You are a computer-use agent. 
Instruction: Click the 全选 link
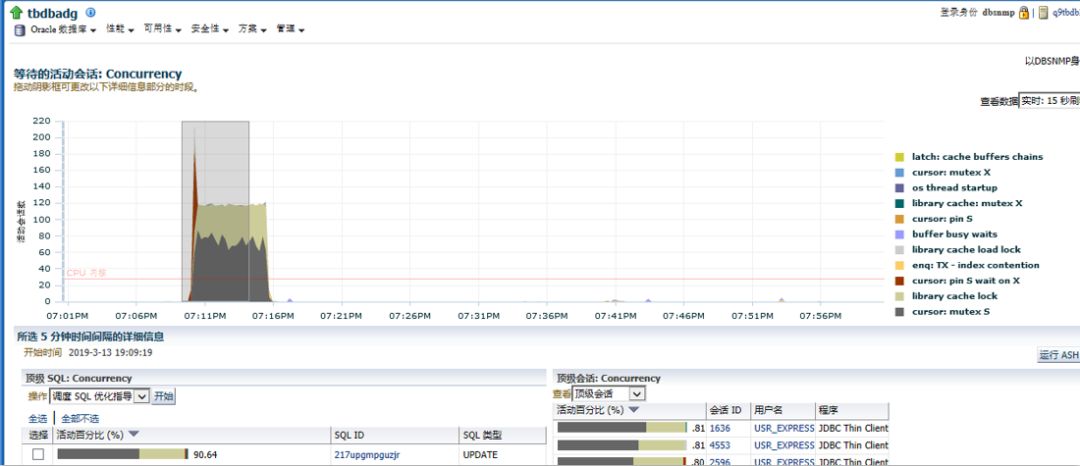[x=37, y=418]
